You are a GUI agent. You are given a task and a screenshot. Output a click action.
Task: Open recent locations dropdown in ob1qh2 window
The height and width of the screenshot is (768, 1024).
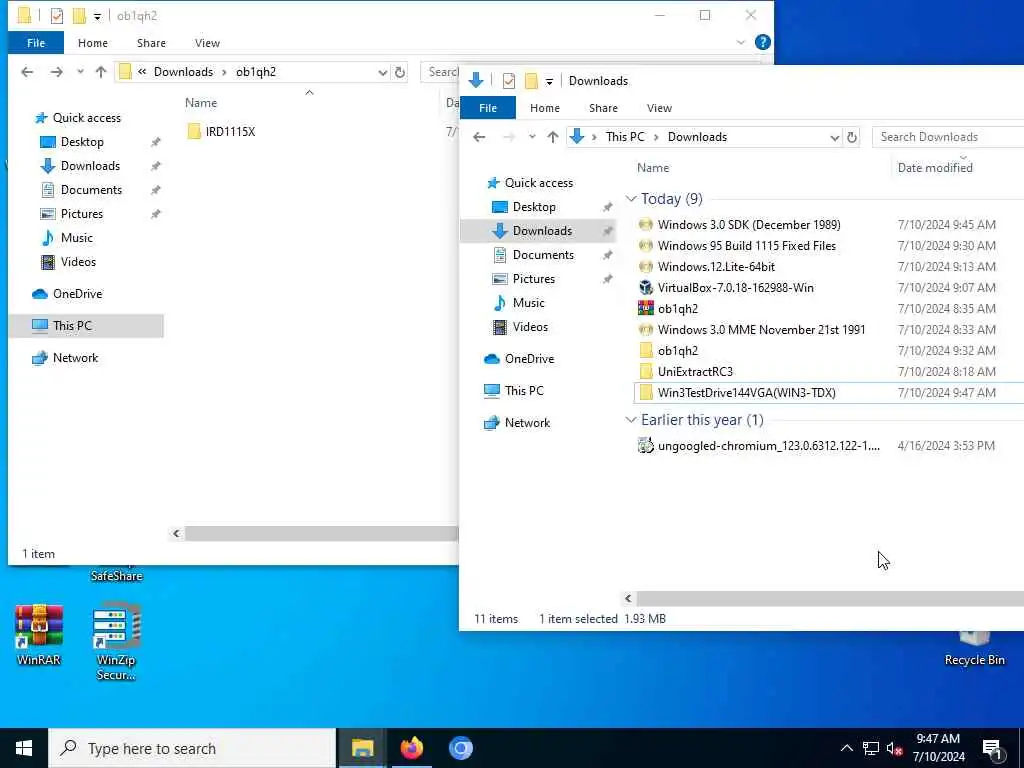click(x=80, y=72)
